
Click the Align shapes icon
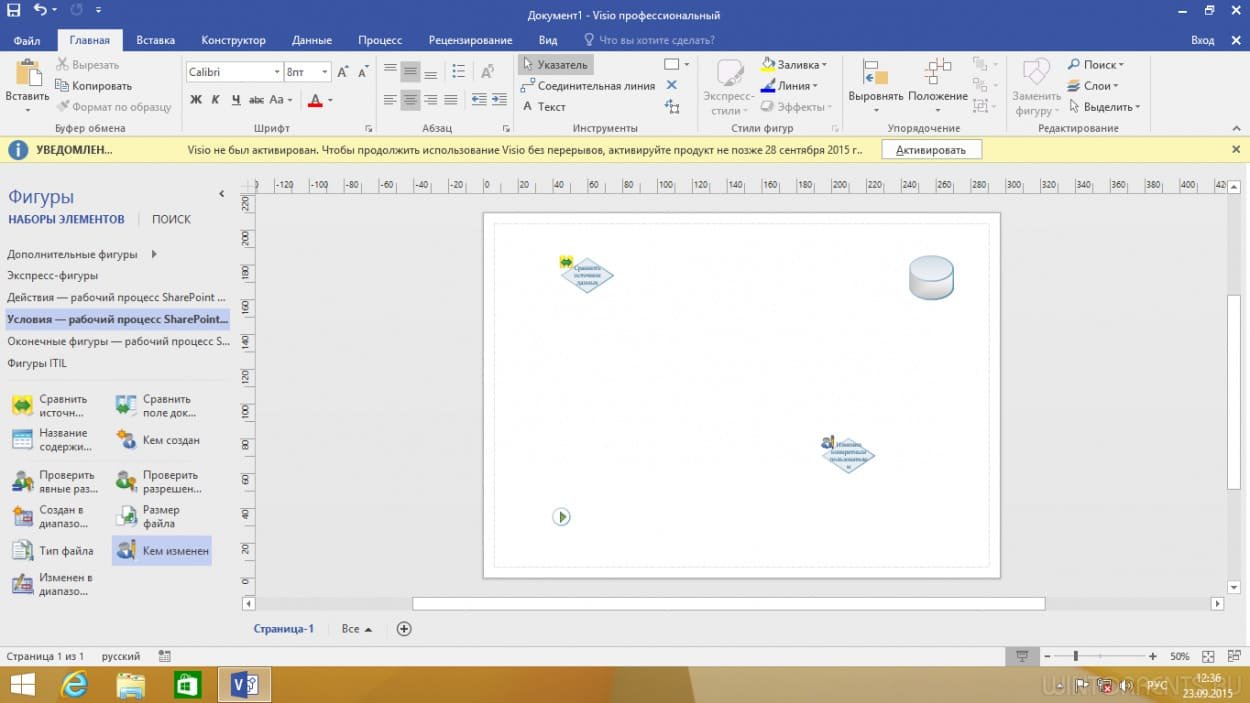click(x=875, y=74)
